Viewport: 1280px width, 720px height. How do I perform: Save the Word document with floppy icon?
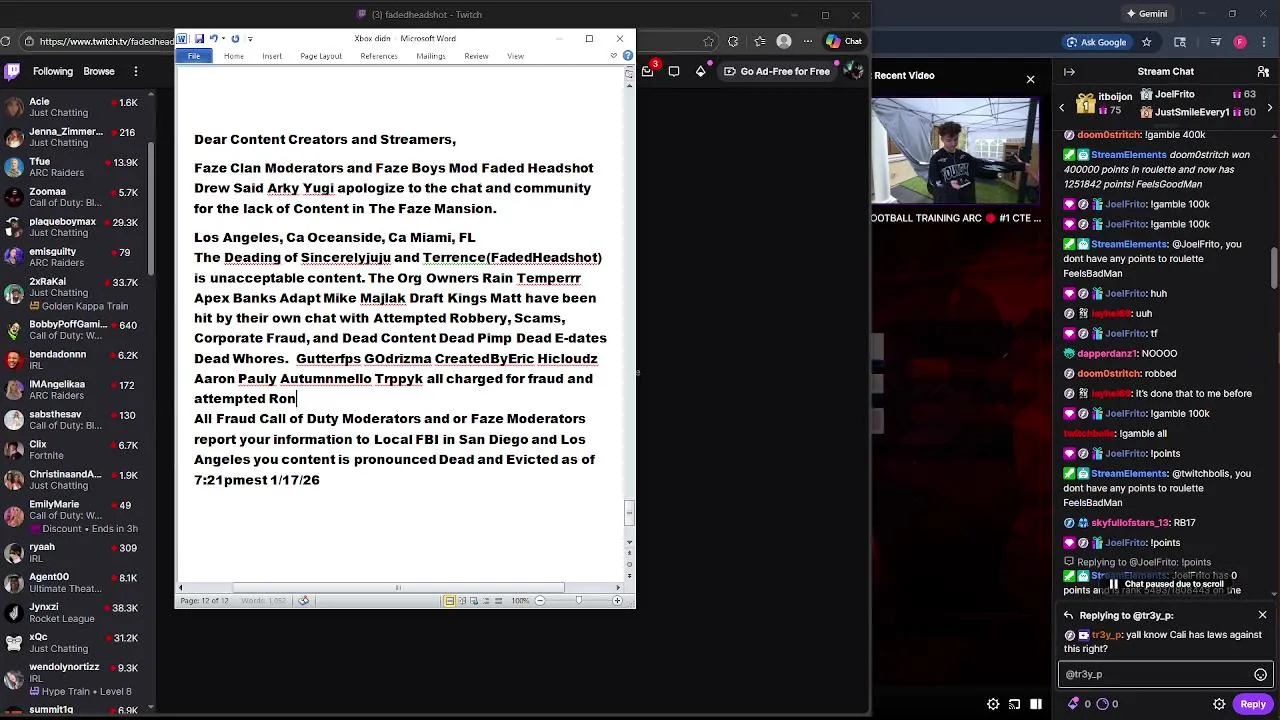(199, 39)
